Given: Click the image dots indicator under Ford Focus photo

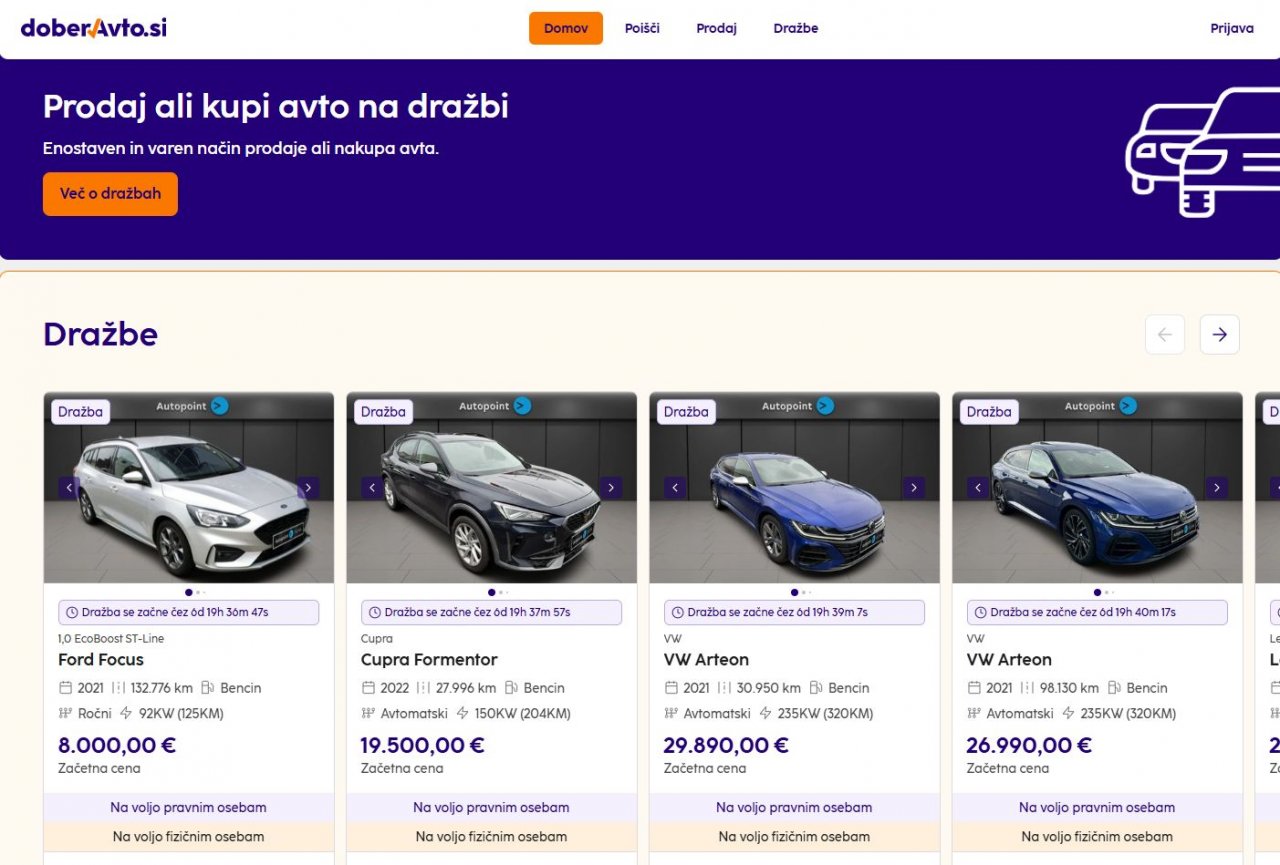Looking at the screenshot, I should click(x=195, y=592).
